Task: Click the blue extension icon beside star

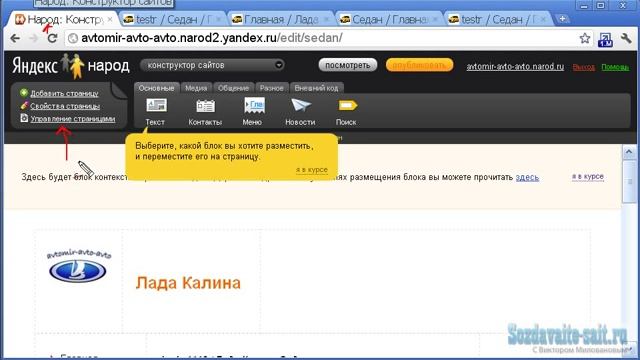Action: 605,39
